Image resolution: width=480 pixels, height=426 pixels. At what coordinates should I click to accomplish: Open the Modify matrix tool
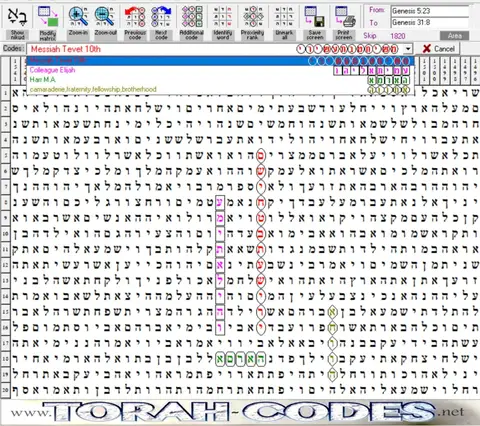[47, 17]
